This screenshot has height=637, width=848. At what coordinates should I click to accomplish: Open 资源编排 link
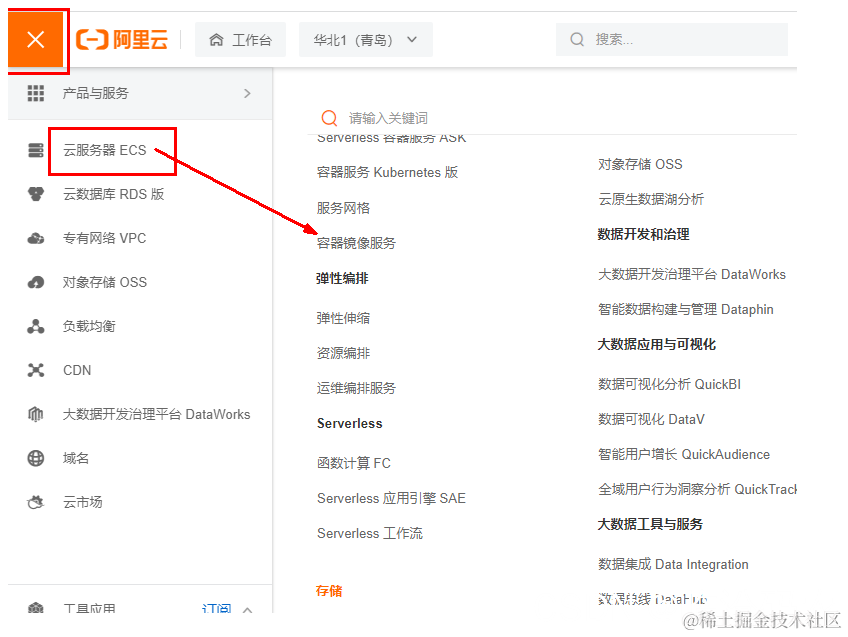tap(343, 353)
